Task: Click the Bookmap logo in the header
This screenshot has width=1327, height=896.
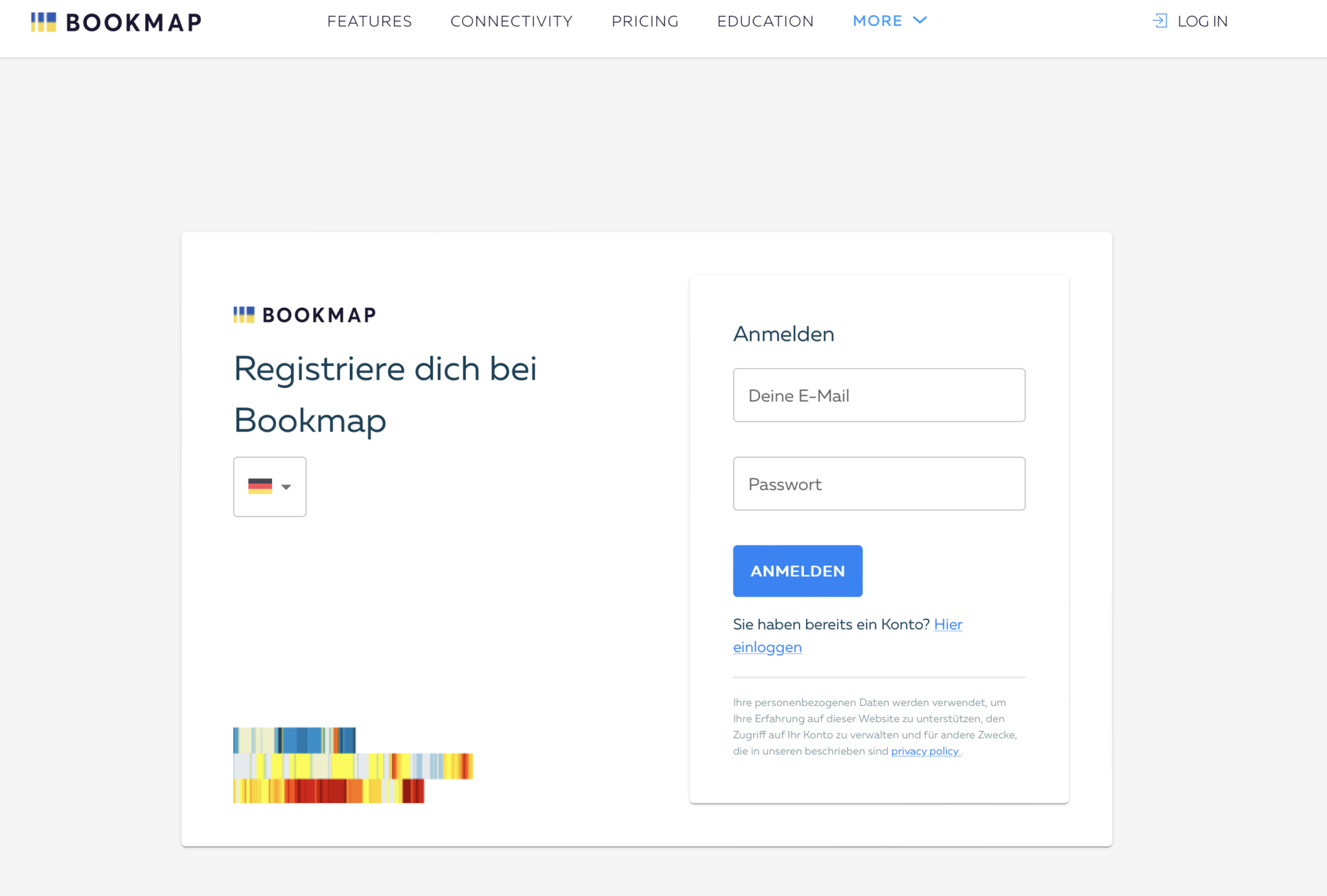Action: [x=117, y=22]
